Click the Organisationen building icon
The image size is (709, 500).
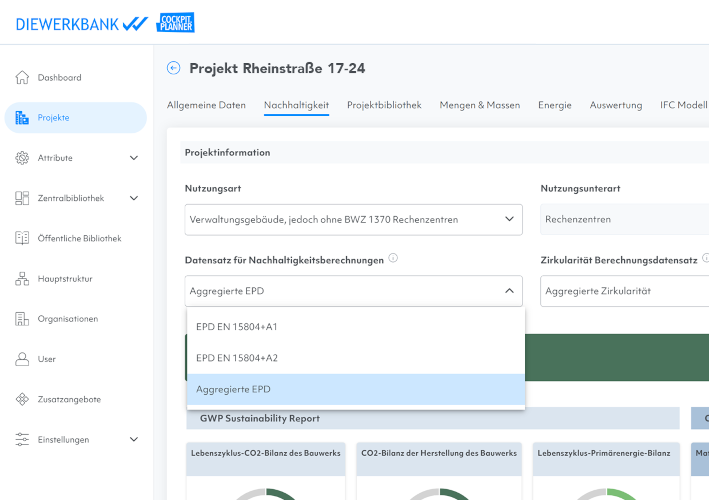click(x=22, y=319)
